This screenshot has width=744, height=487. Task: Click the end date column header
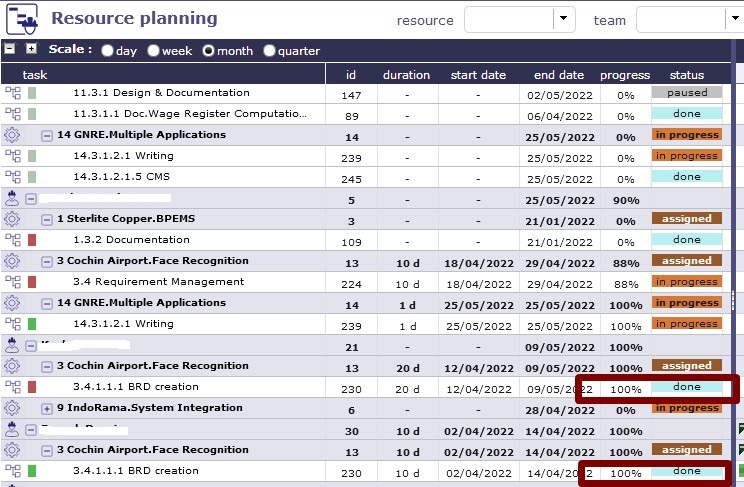558,75
